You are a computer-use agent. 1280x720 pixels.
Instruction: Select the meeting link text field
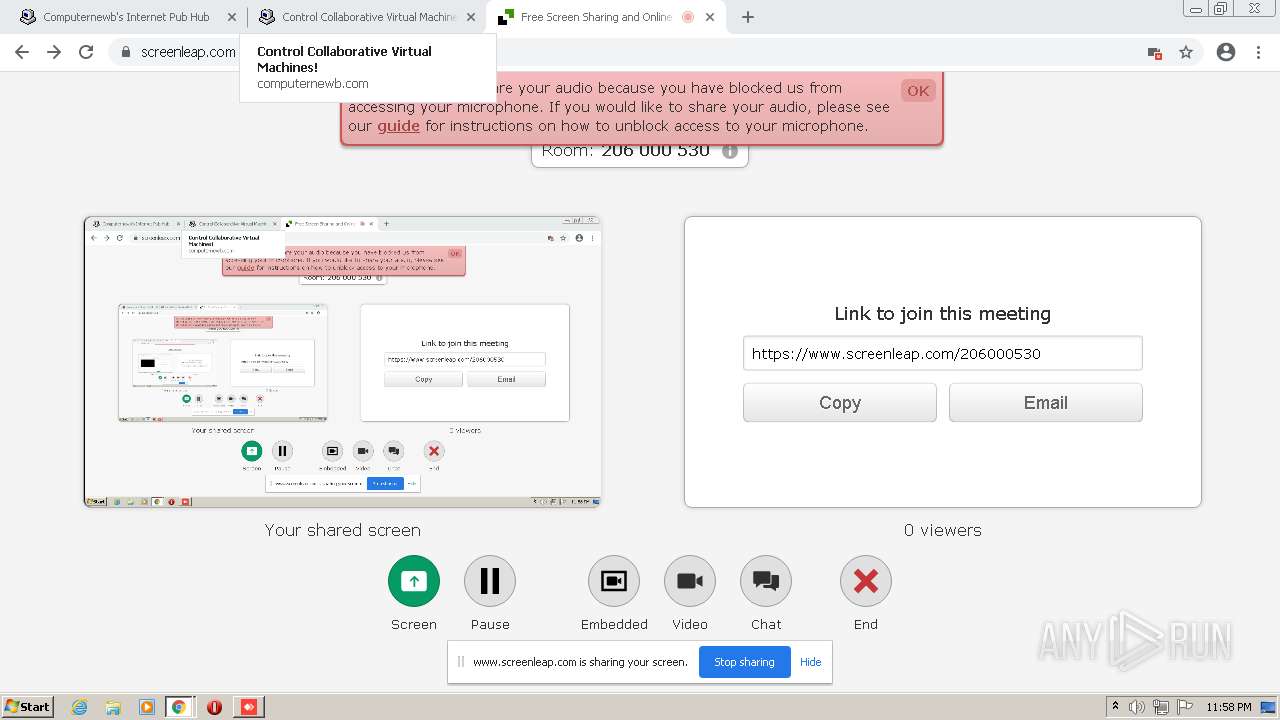point(942,353)
